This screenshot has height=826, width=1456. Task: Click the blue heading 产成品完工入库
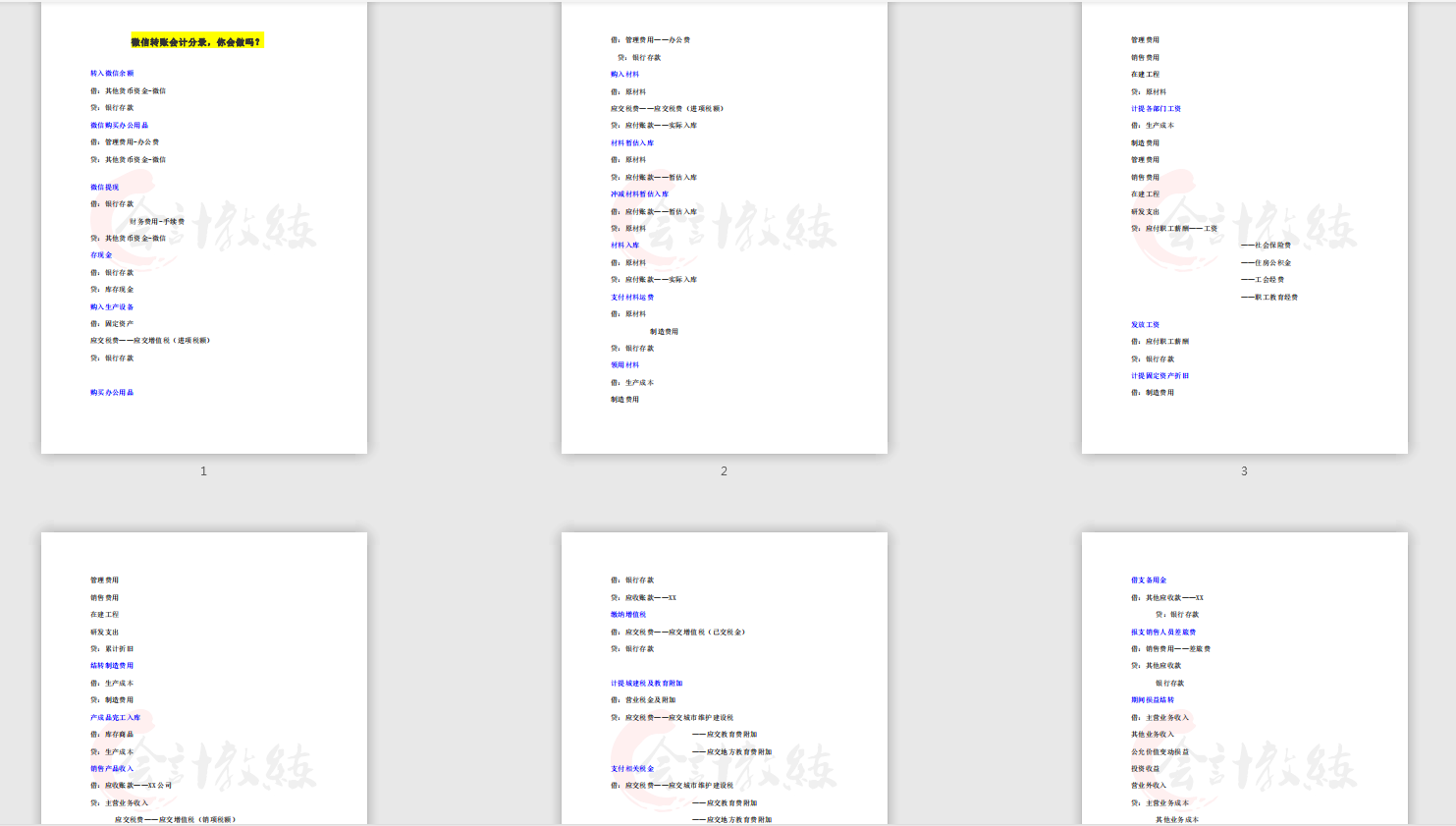pos(116,718)
